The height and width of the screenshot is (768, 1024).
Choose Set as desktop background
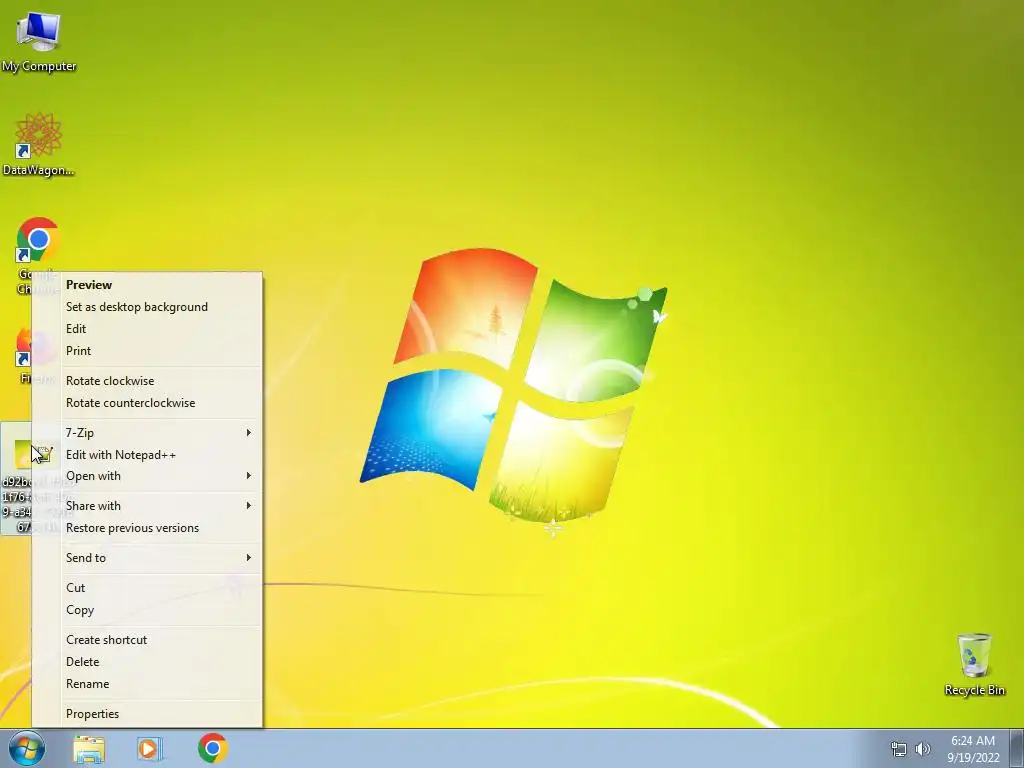click(147, 307)
